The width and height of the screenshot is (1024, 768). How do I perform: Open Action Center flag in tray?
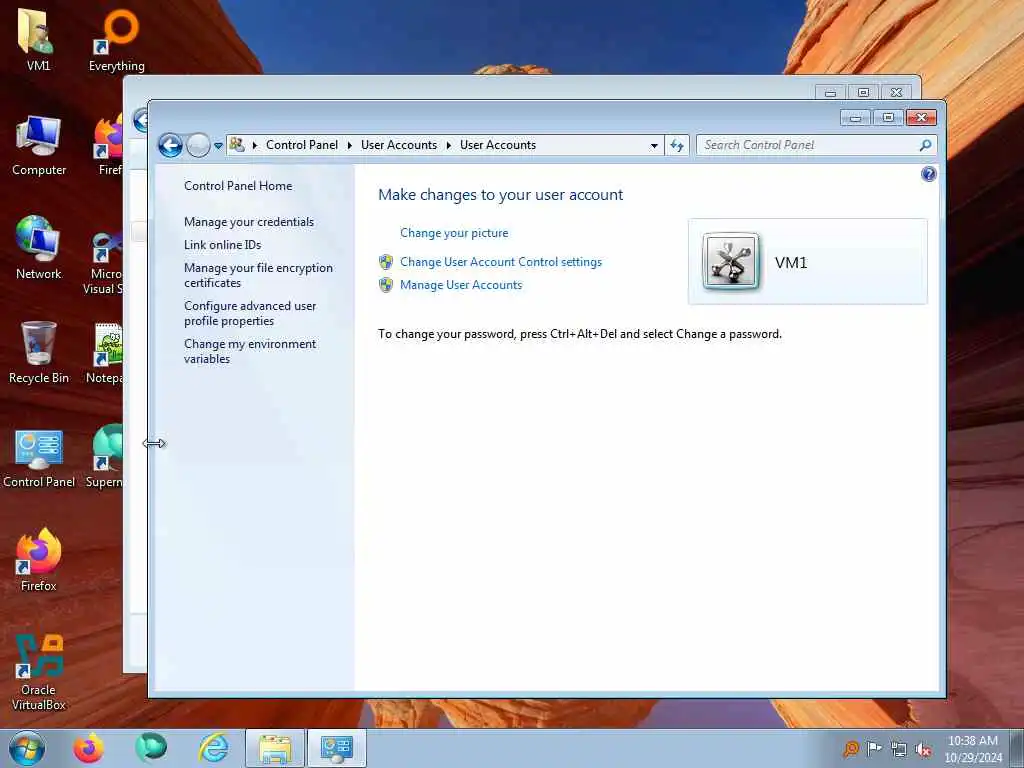874,748
